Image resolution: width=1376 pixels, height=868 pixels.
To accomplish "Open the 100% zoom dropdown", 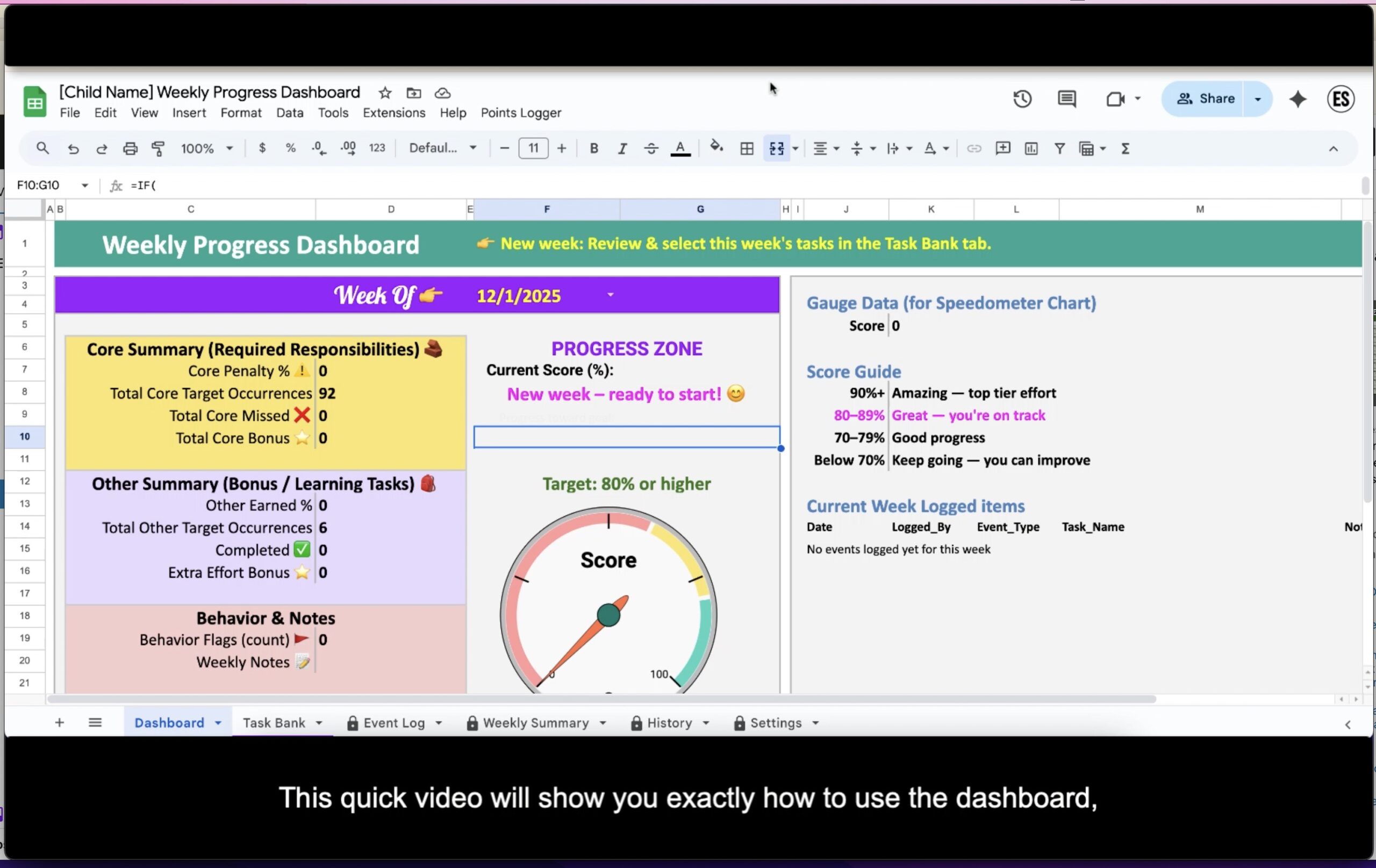I will (207, 148).
